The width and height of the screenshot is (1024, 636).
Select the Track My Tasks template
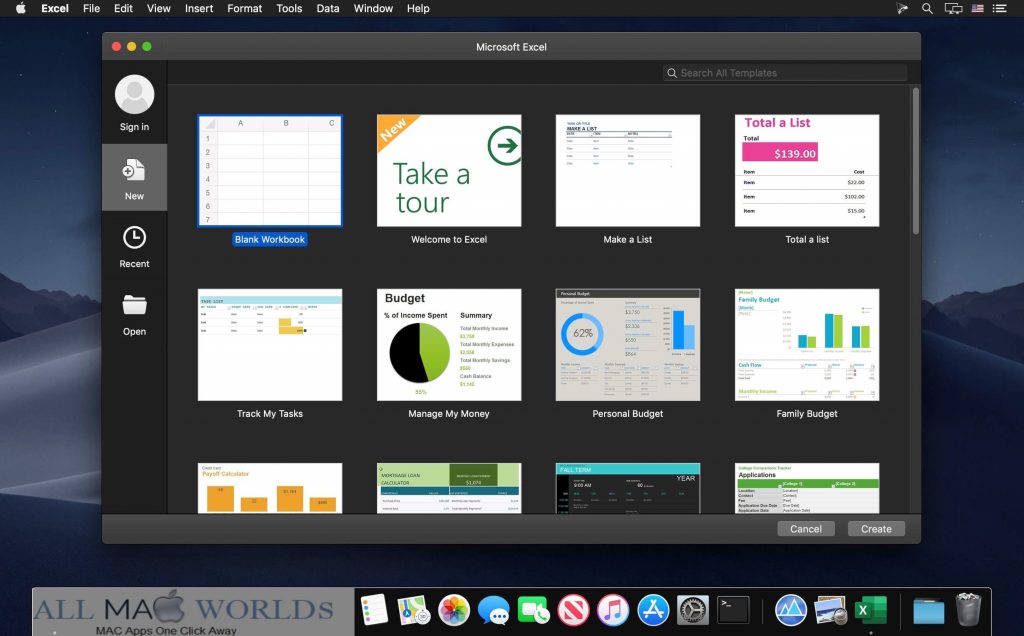click(x=270, y=345)
